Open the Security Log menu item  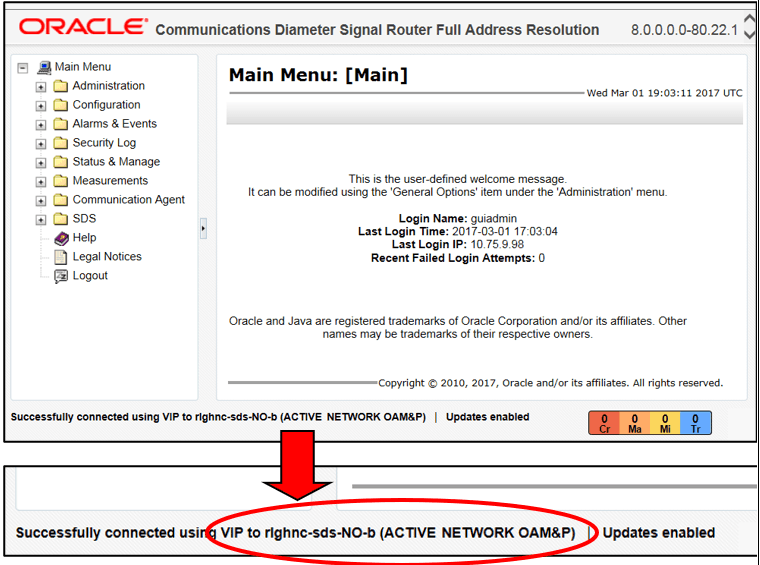point(104,142)
